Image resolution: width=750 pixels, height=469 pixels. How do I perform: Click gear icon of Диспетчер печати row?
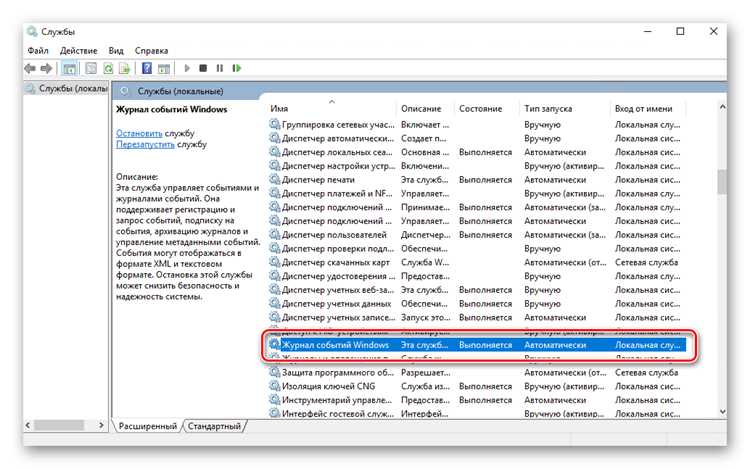coord(275,180)
